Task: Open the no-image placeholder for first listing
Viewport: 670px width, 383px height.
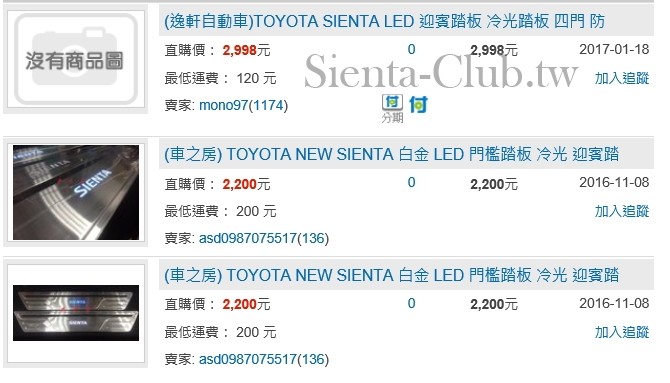Action: pos(76,59)
